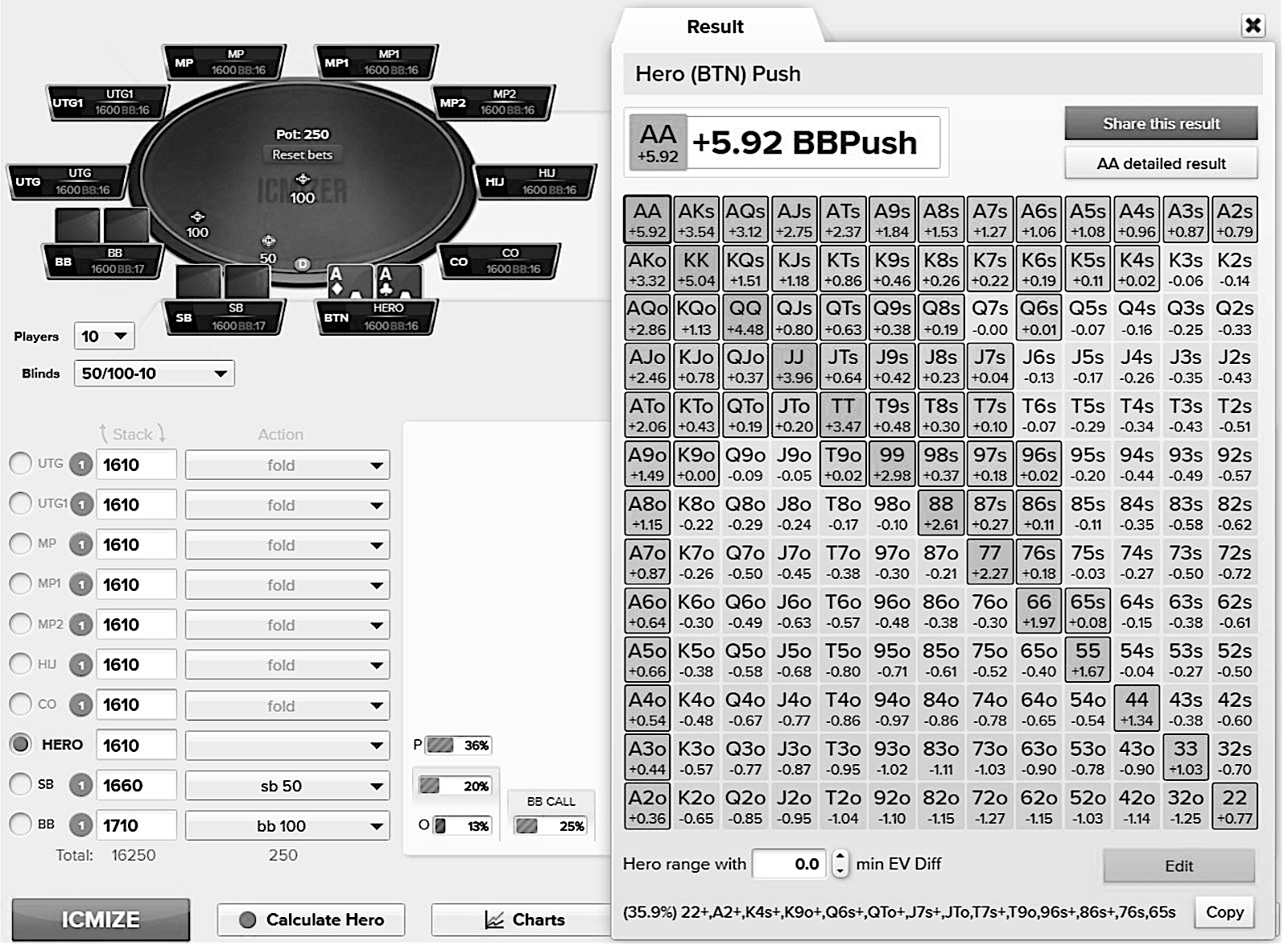Click the Share this result button
This screenshot has width=1288, height=946.
click(1161, 123)
